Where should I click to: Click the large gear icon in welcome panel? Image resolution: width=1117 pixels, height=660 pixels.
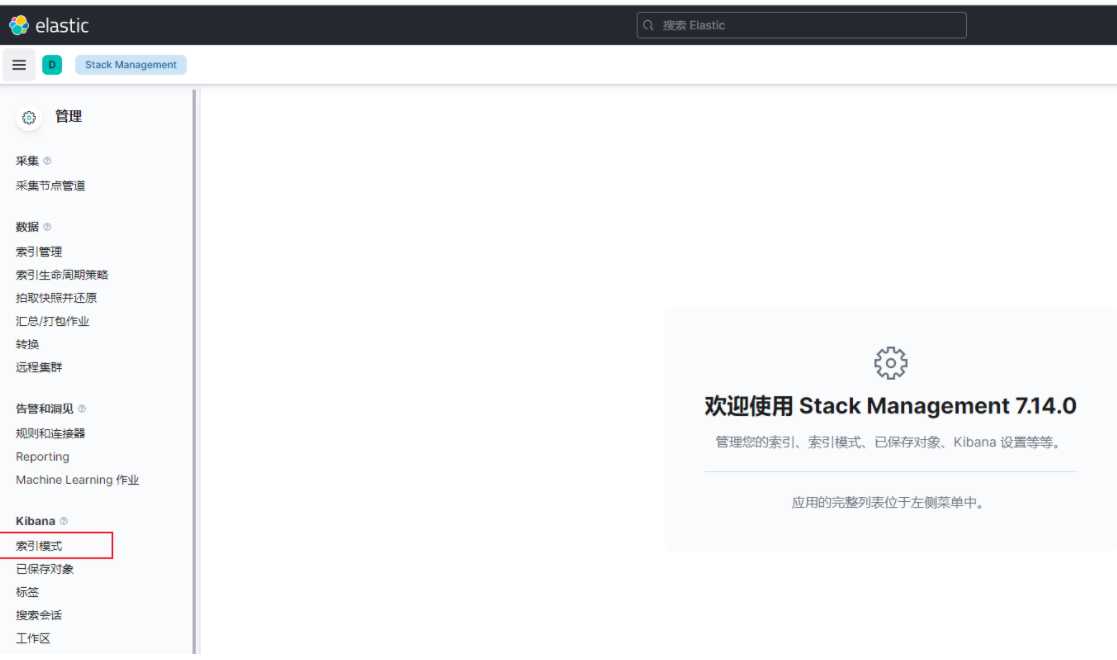890,363
